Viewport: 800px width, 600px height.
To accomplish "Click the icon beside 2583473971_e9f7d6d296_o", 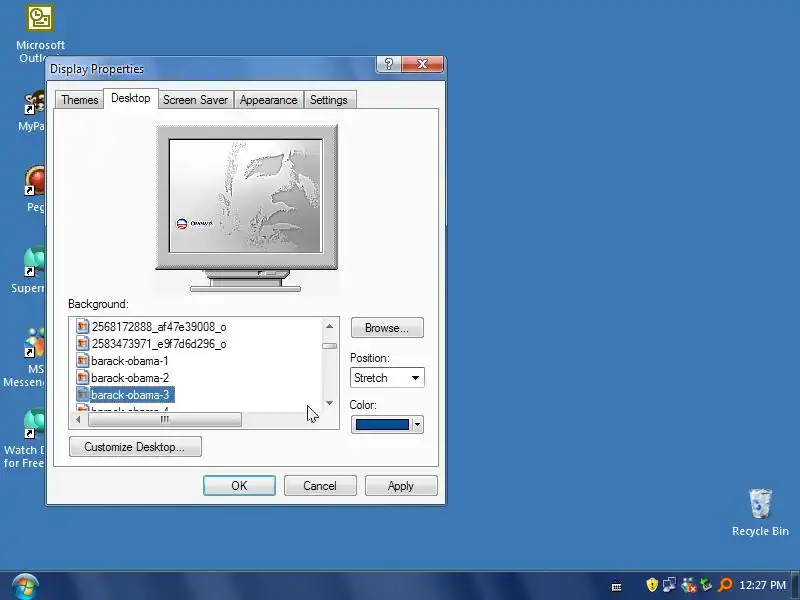I will coord(82,344).
